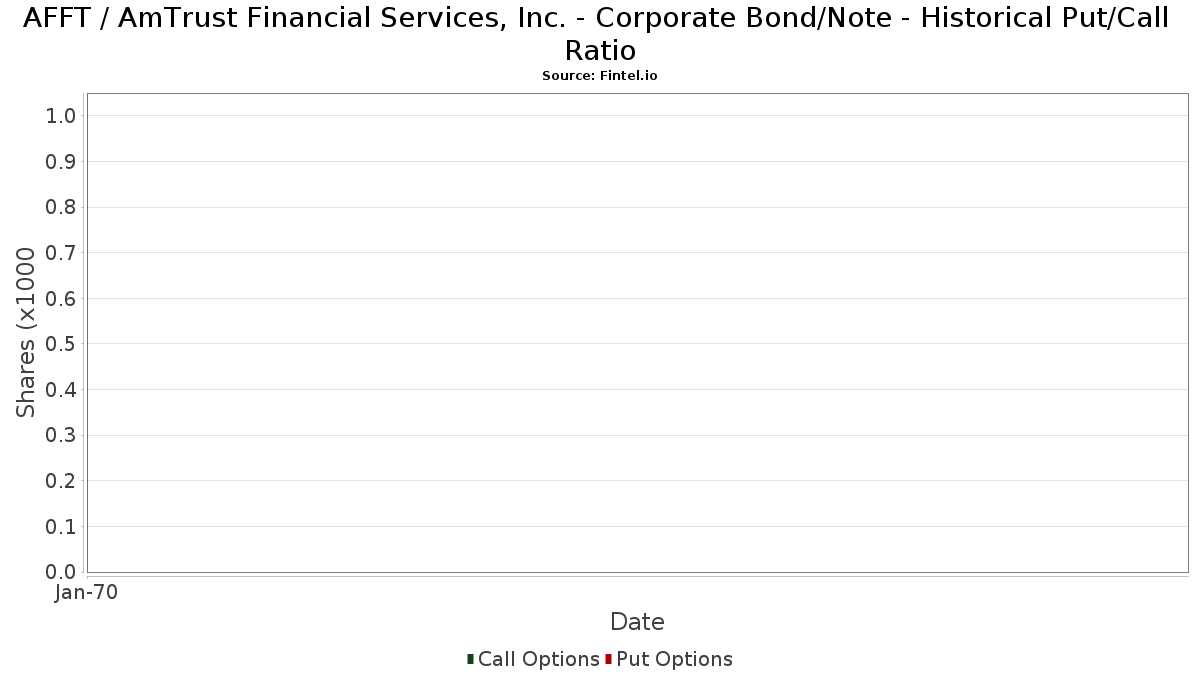The image size is (1200, 675).
Task: Click the 0.4 y-axis tick label
Action: click(x=61, y=390)
